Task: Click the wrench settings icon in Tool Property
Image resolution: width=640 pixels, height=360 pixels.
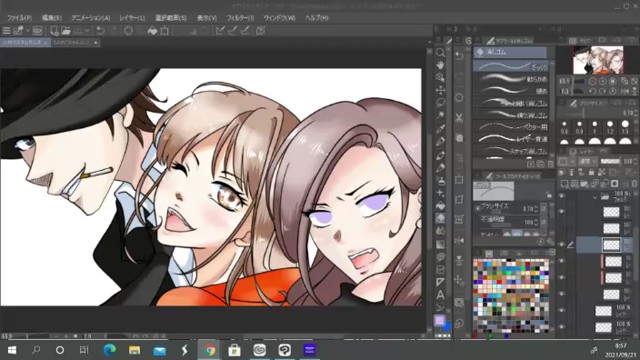Action: pyautogui.click(x=550, y=242)
